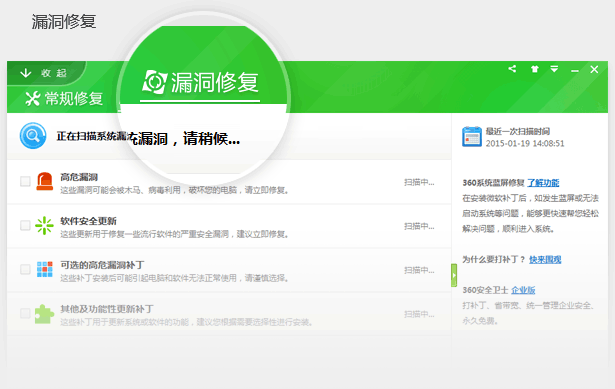Click the scan time 2015-01-19 14:08:51
Image resolution: width=615 pixels, height=389 pixels.
click(525, 144)
